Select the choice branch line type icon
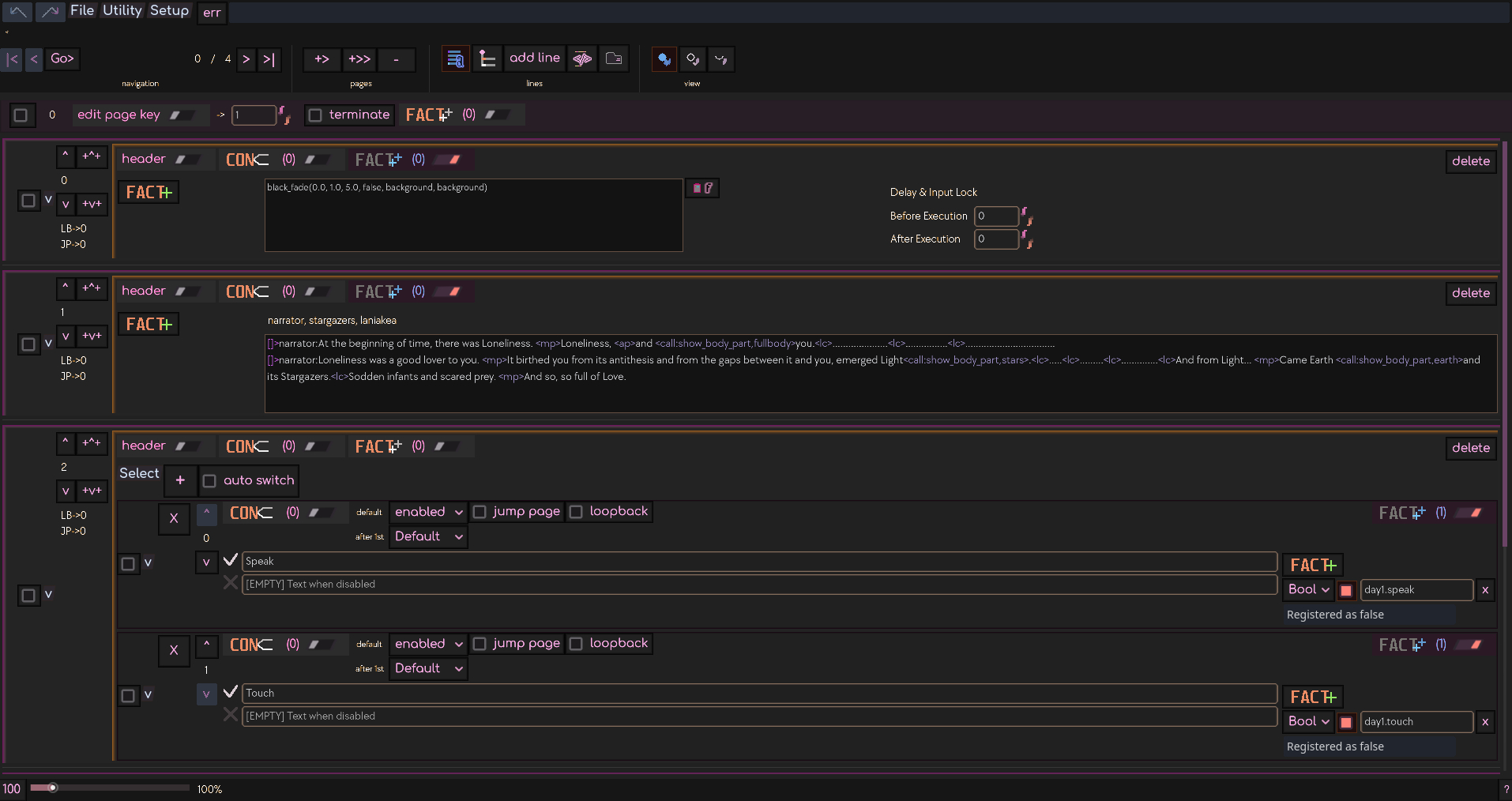 tap(487, 59)
